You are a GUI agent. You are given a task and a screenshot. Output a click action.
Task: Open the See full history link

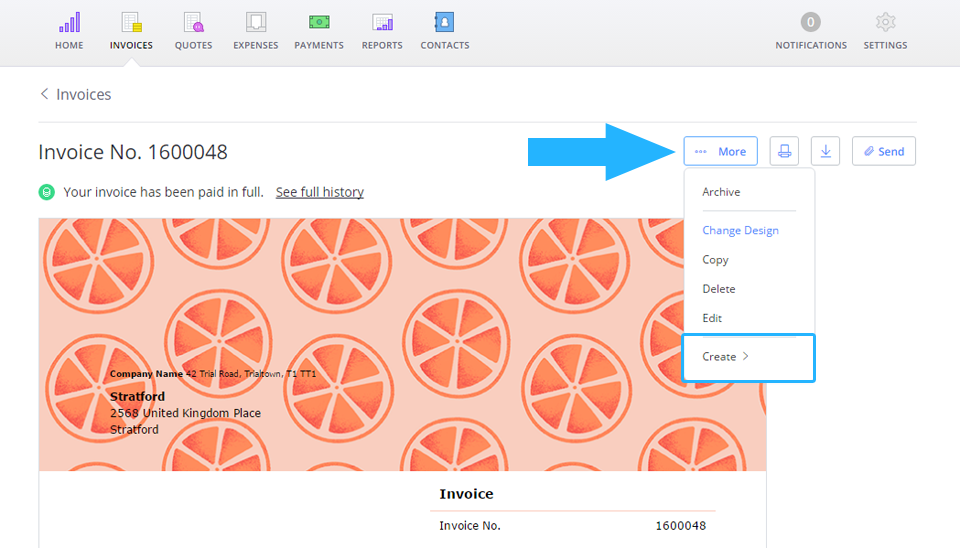coord(319,192)
